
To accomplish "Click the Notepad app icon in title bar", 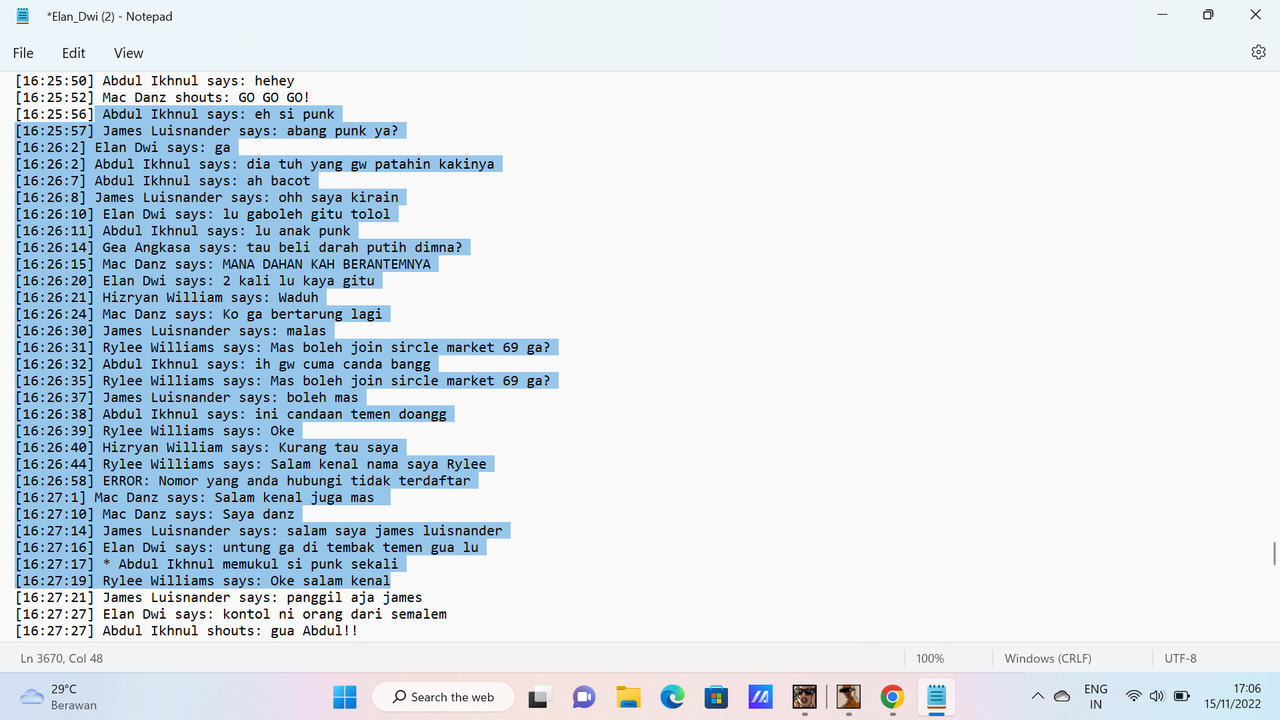I will click(x=23, y=15).
